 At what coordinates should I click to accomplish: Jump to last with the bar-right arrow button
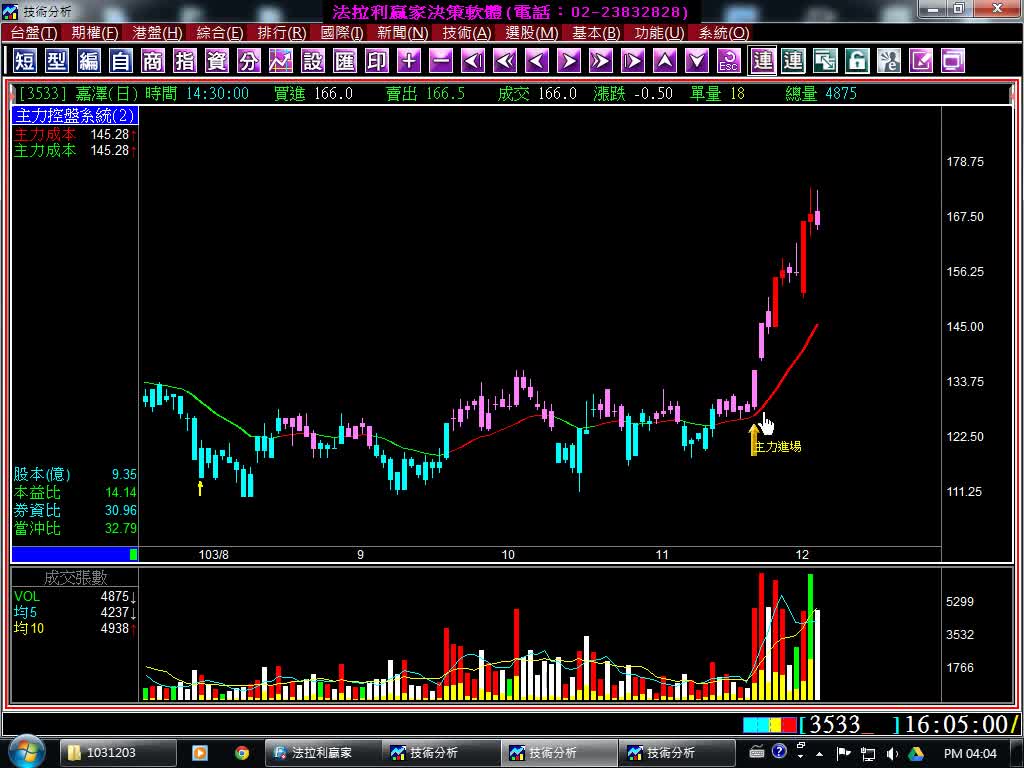pyautogui.click(x=633, y=61)
